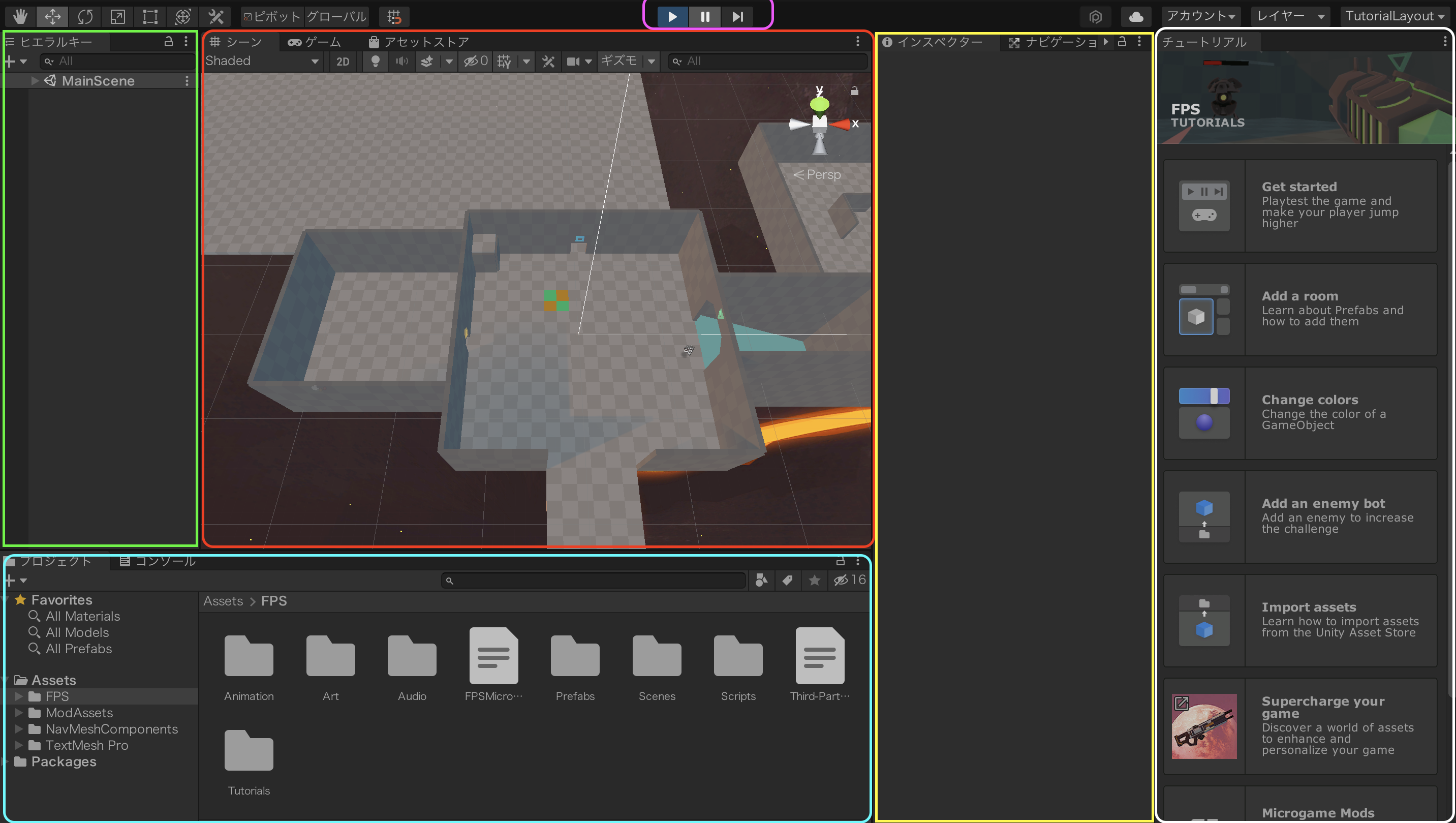The height and width of the screenshot is (823, 1456).
Task: Click the green Y axis gizmo cone
Action: pos(819,105)
